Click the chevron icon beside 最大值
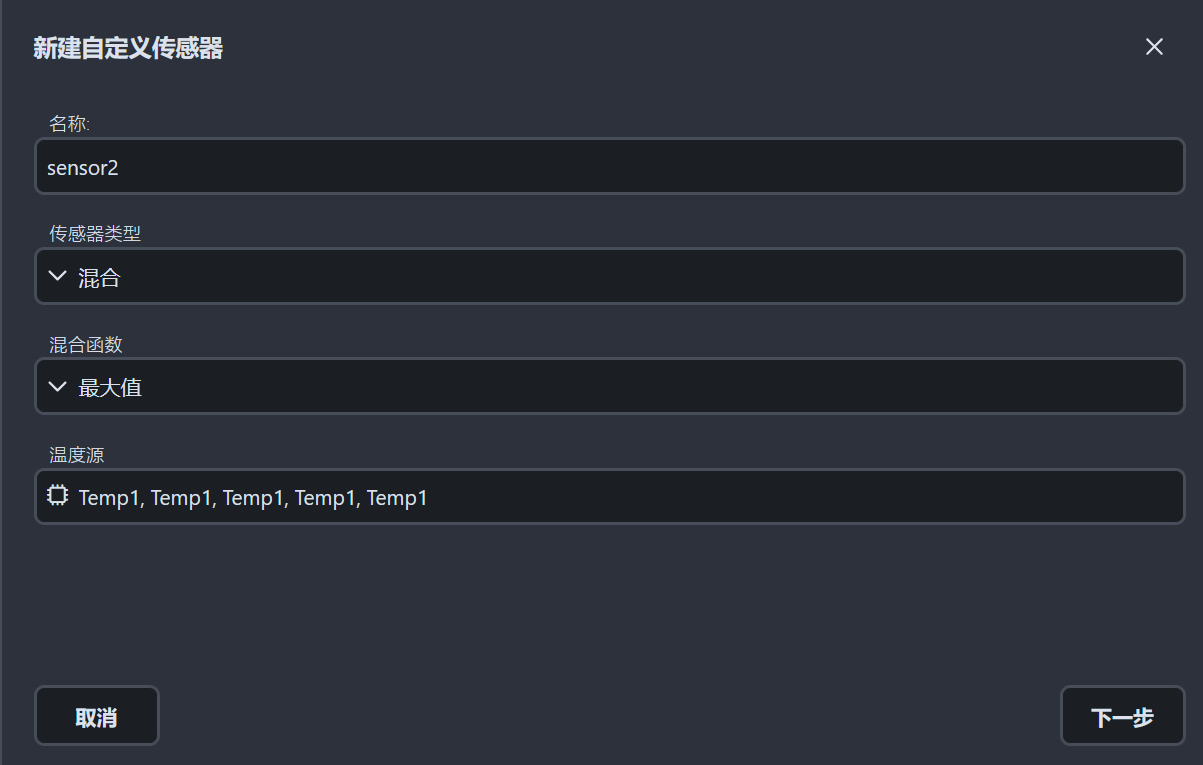 (57, 386)
